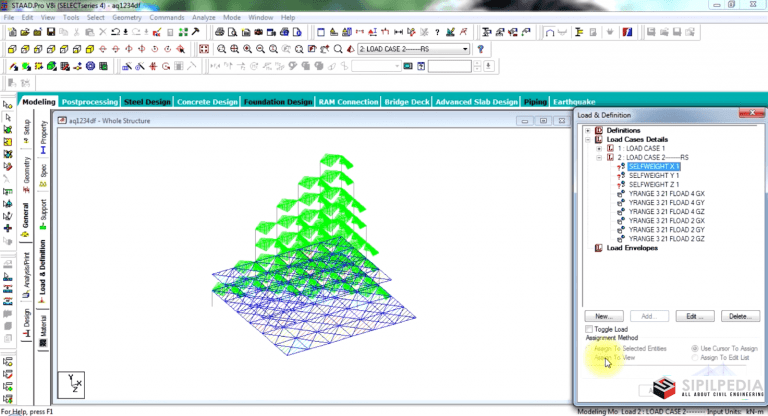Click the Undo arrow icon
The image size is (768, 416).
click(116, 32)
